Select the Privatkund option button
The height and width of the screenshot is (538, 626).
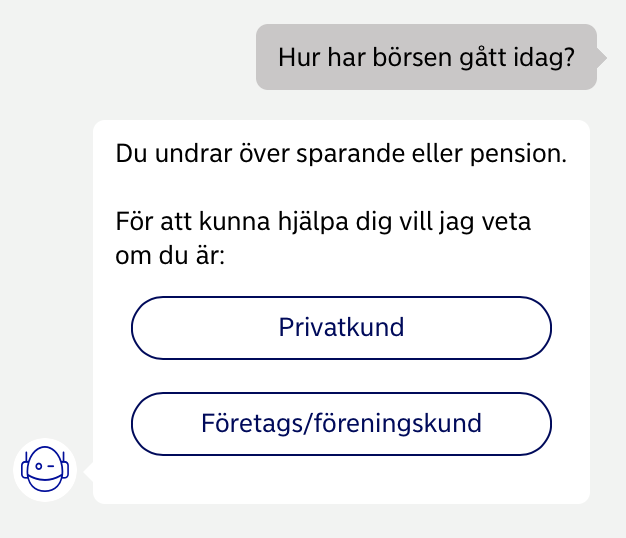[341, 328]
